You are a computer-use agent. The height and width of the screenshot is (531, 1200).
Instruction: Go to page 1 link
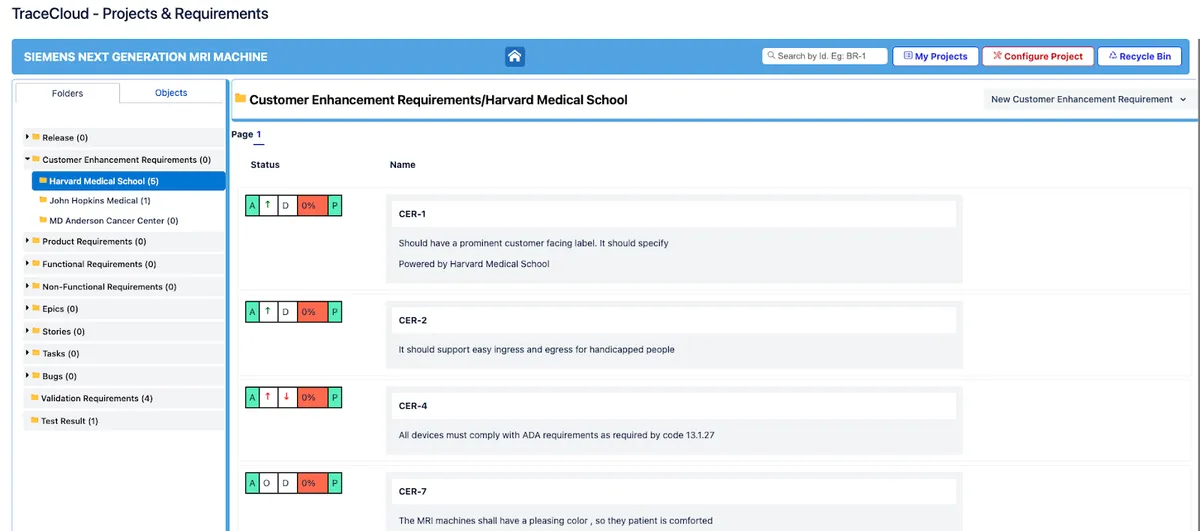[259, 134]
